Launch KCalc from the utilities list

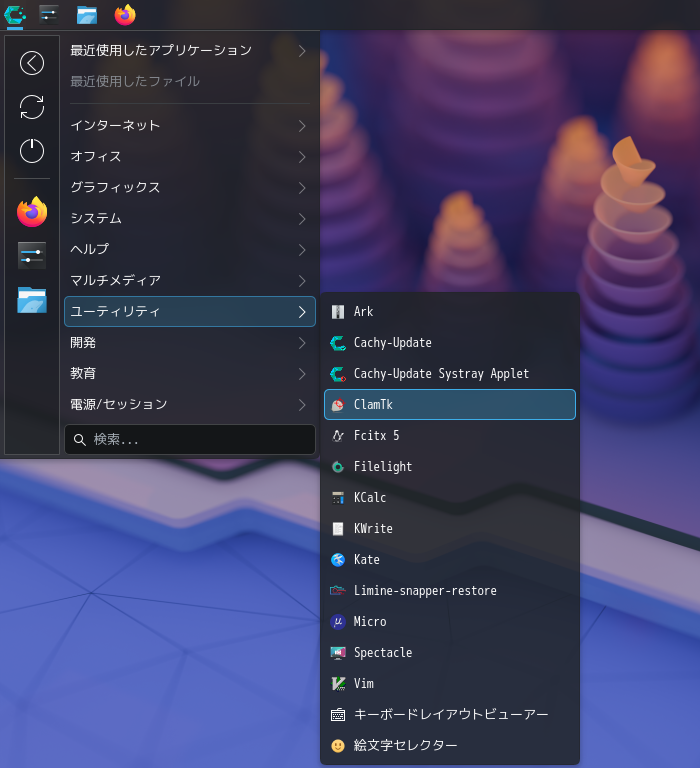coord(450,498)
